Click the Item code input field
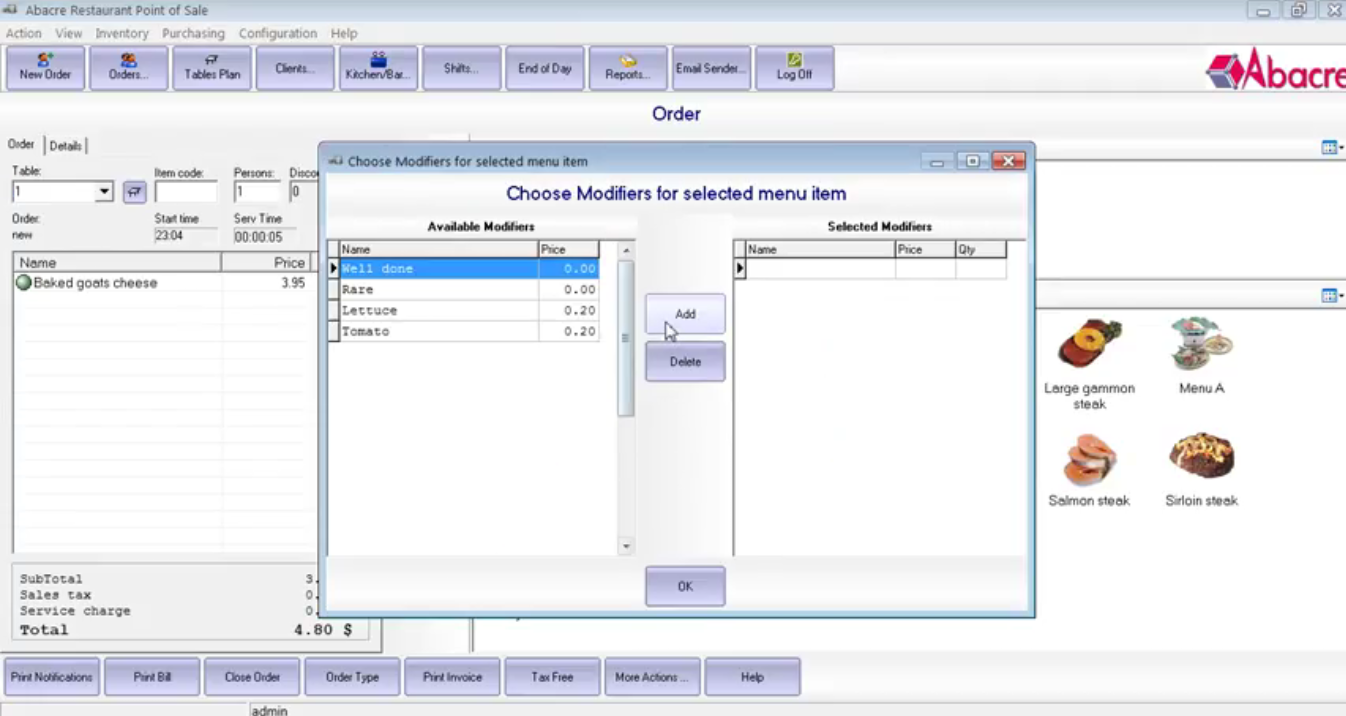Screen dimensions: 1346x716 [186, 192]
